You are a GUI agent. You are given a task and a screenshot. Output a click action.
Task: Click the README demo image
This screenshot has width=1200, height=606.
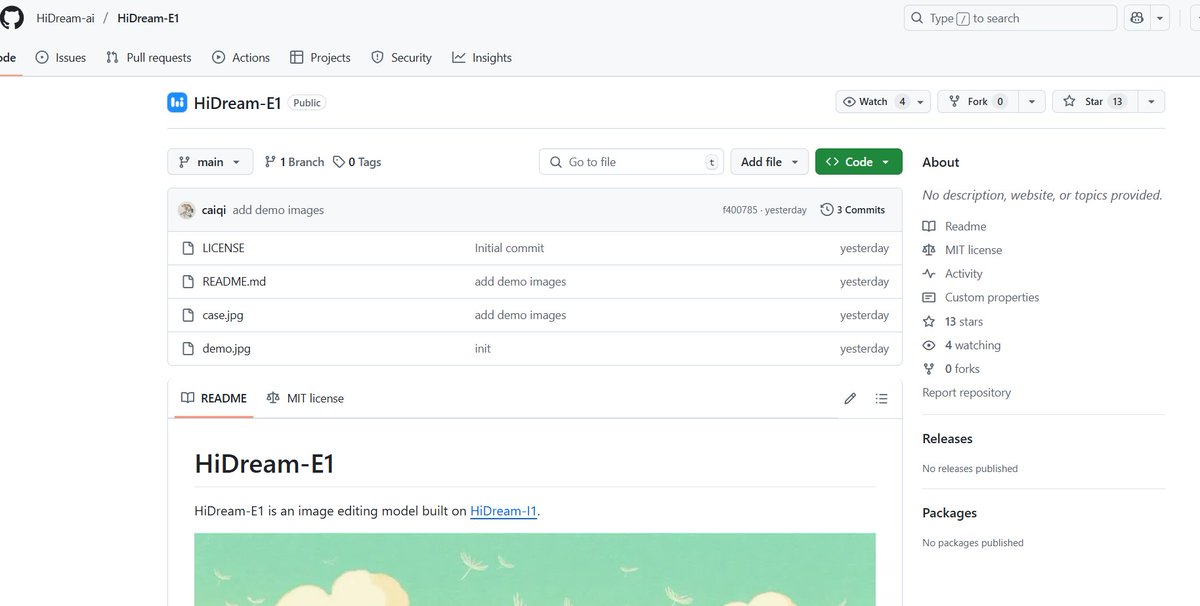coord(535,569)
